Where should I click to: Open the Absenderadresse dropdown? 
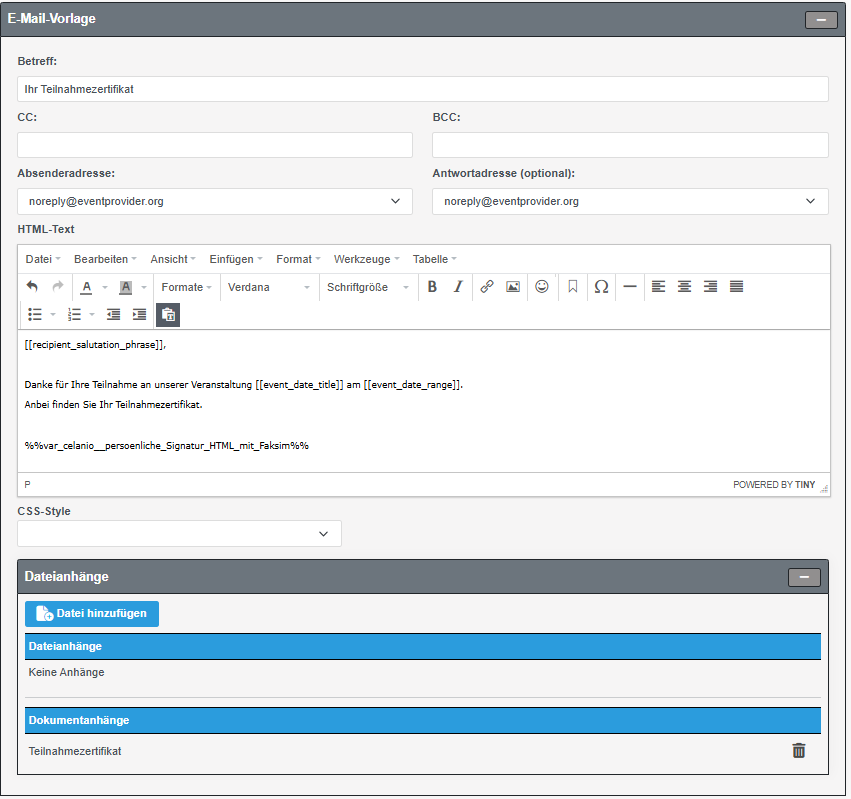pyautogui.click(x=215, y=201)
